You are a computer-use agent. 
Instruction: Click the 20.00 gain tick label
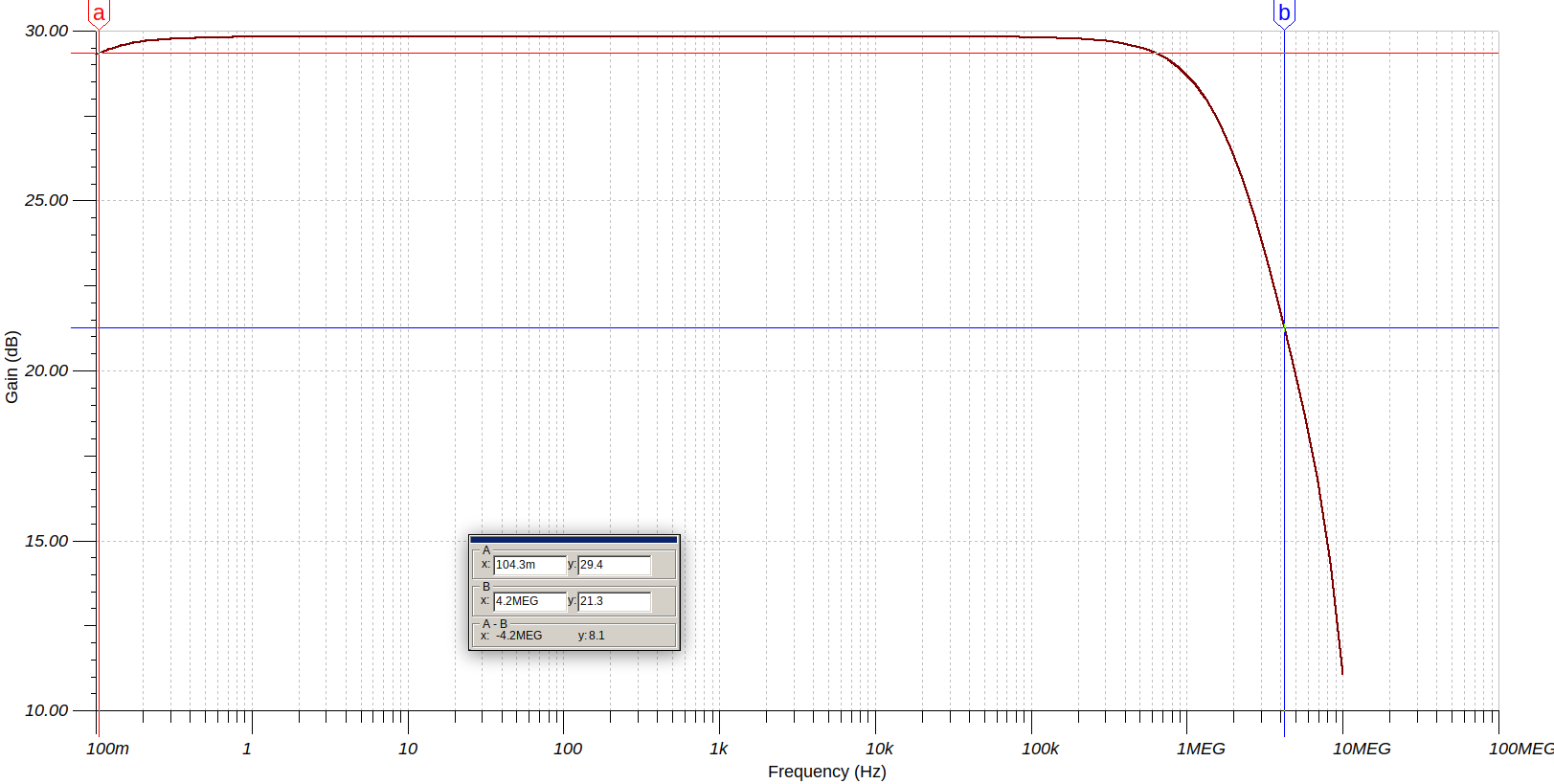47,370
